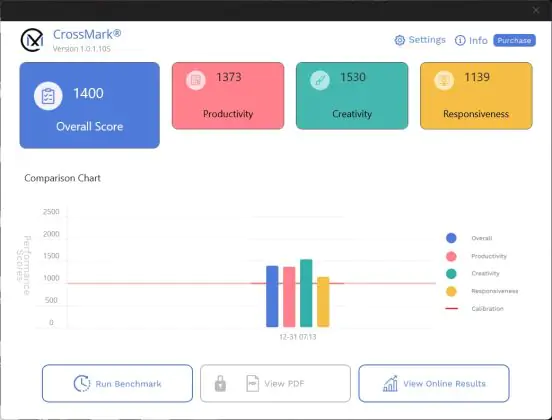
Task: Click the Overall legend label
Action: [x=482, y=238]
